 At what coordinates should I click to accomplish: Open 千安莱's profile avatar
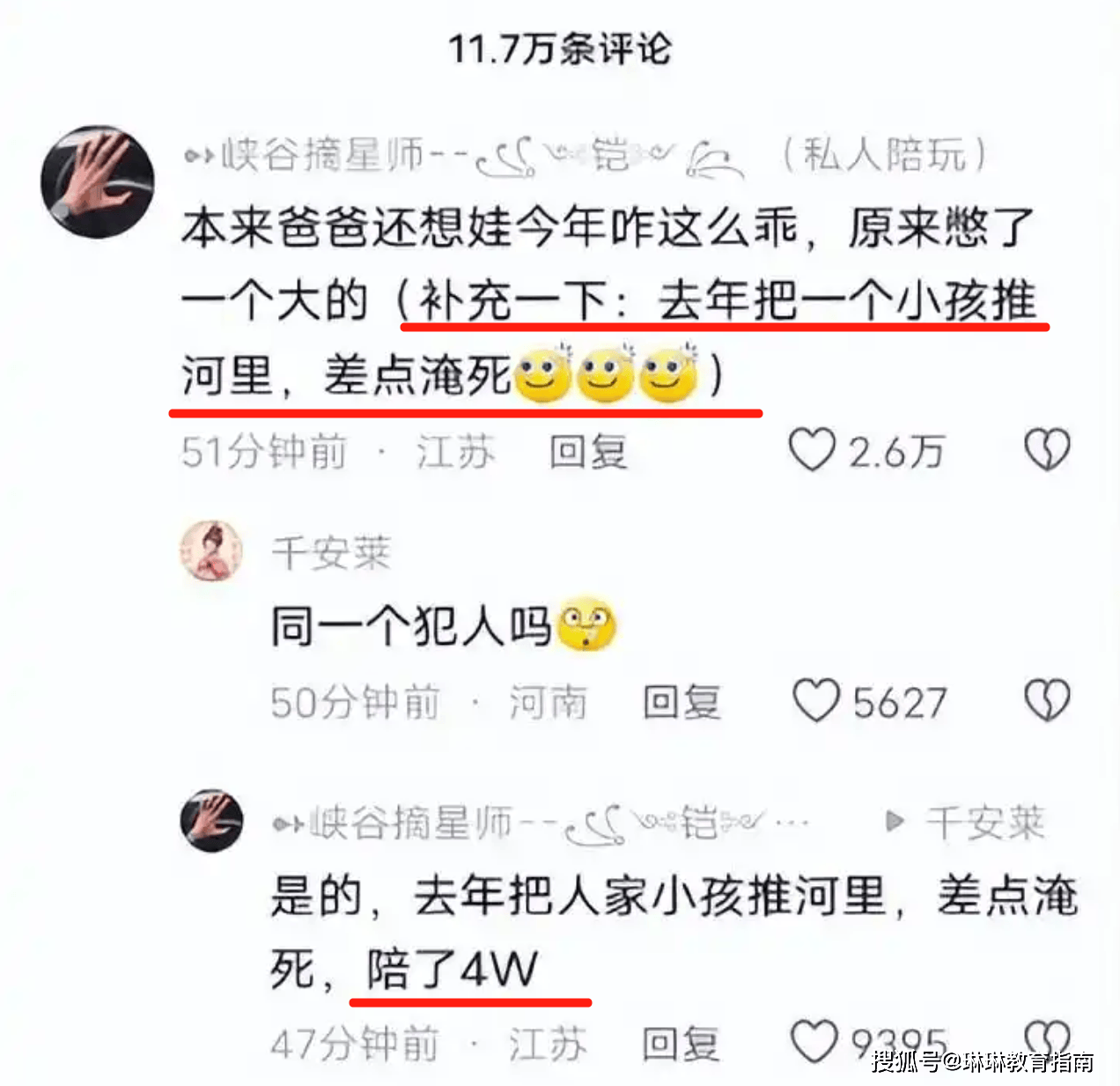(x=211, y=551)
